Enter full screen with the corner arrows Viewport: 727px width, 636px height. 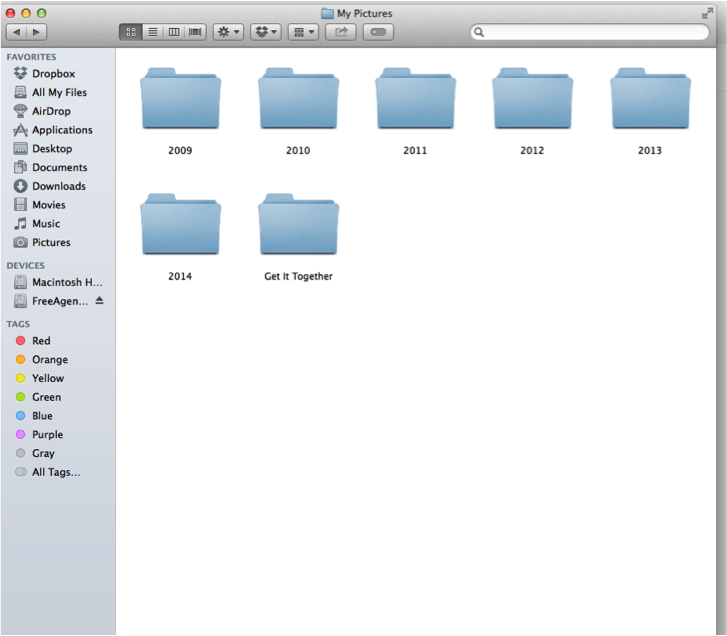click(707, 13)
